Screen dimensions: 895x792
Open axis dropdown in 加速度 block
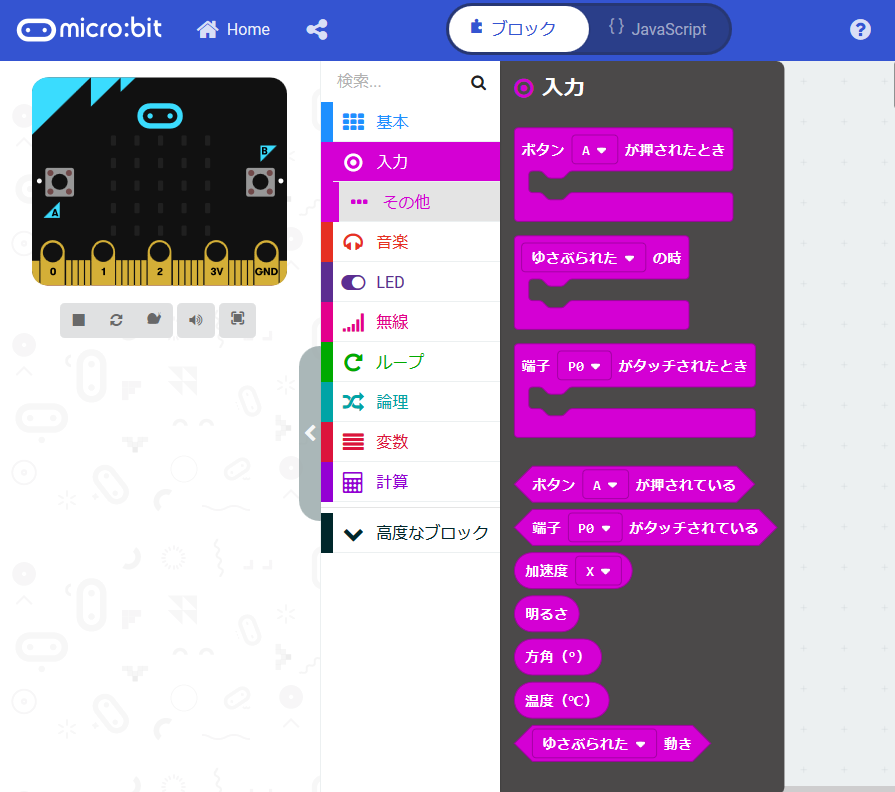pos(598,571)
